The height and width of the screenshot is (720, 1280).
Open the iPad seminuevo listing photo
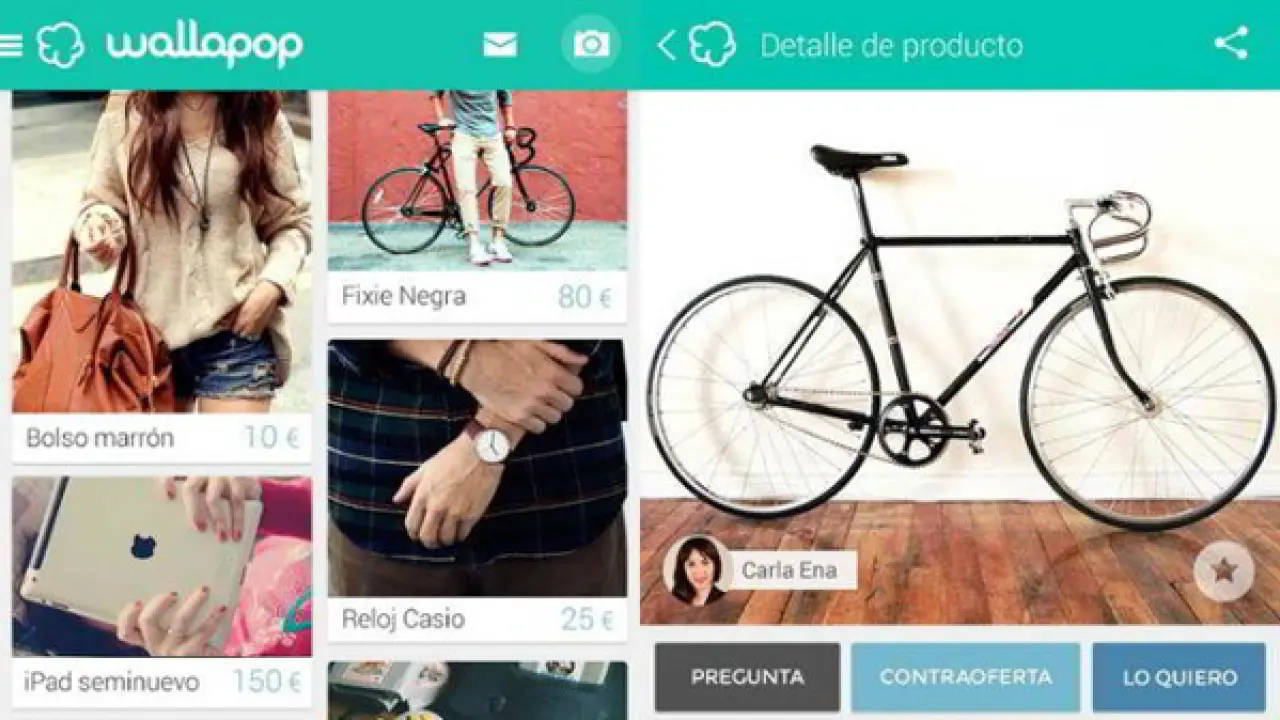point(162,566)
